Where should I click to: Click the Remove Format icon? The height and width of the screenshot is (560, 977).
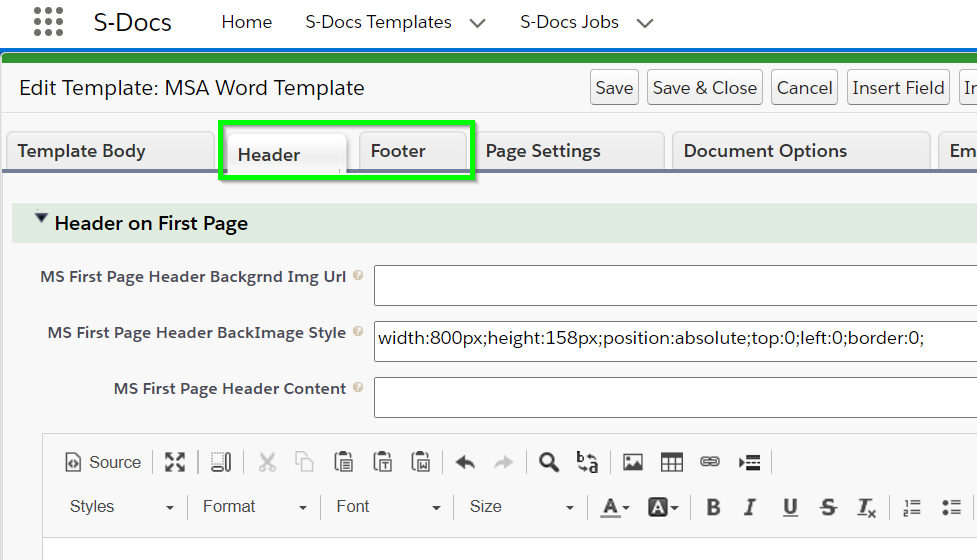(x=866, y=508)
